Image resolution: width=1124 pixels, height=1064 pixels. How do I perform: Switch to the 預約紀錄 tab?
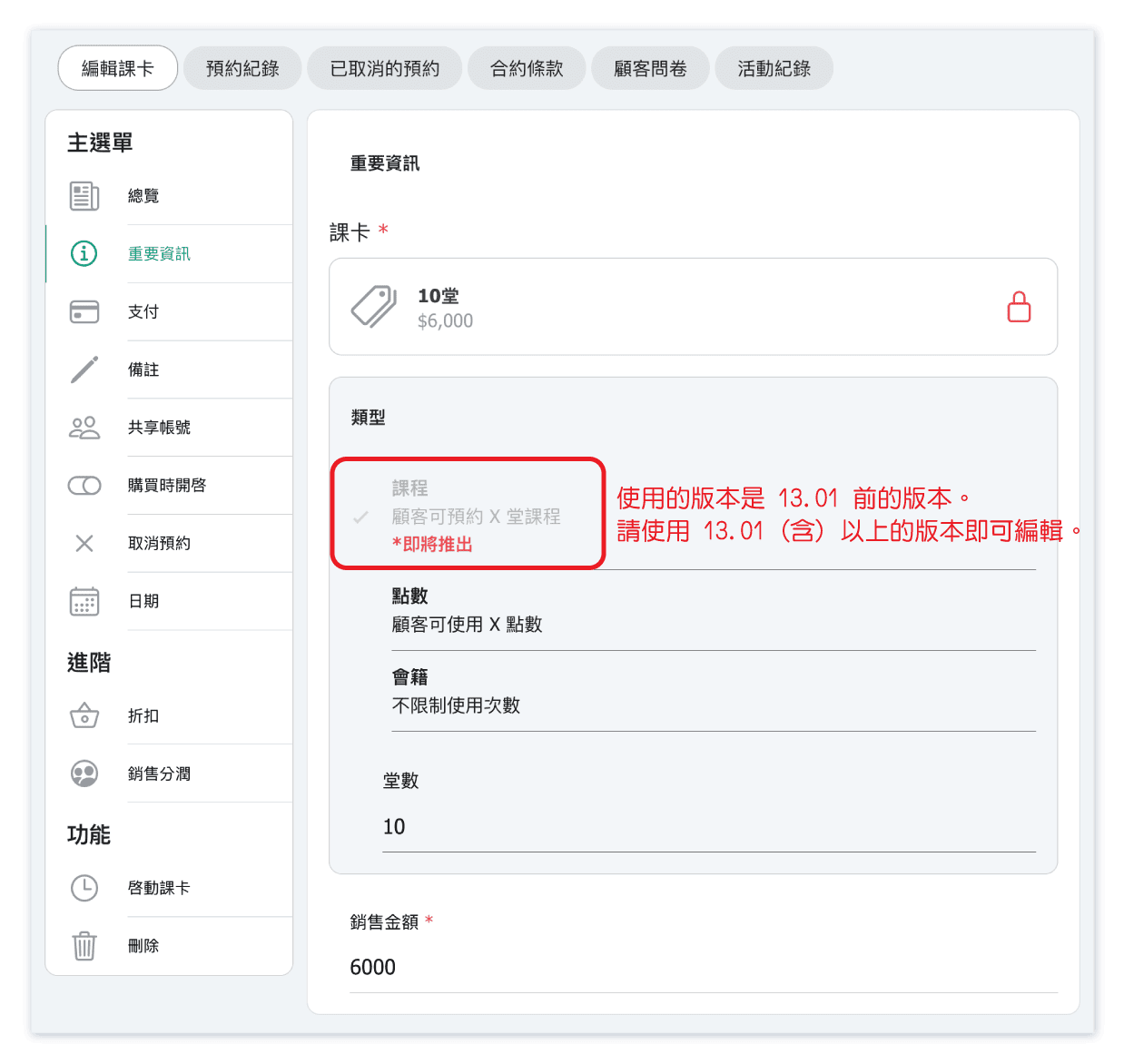[242, 68]
